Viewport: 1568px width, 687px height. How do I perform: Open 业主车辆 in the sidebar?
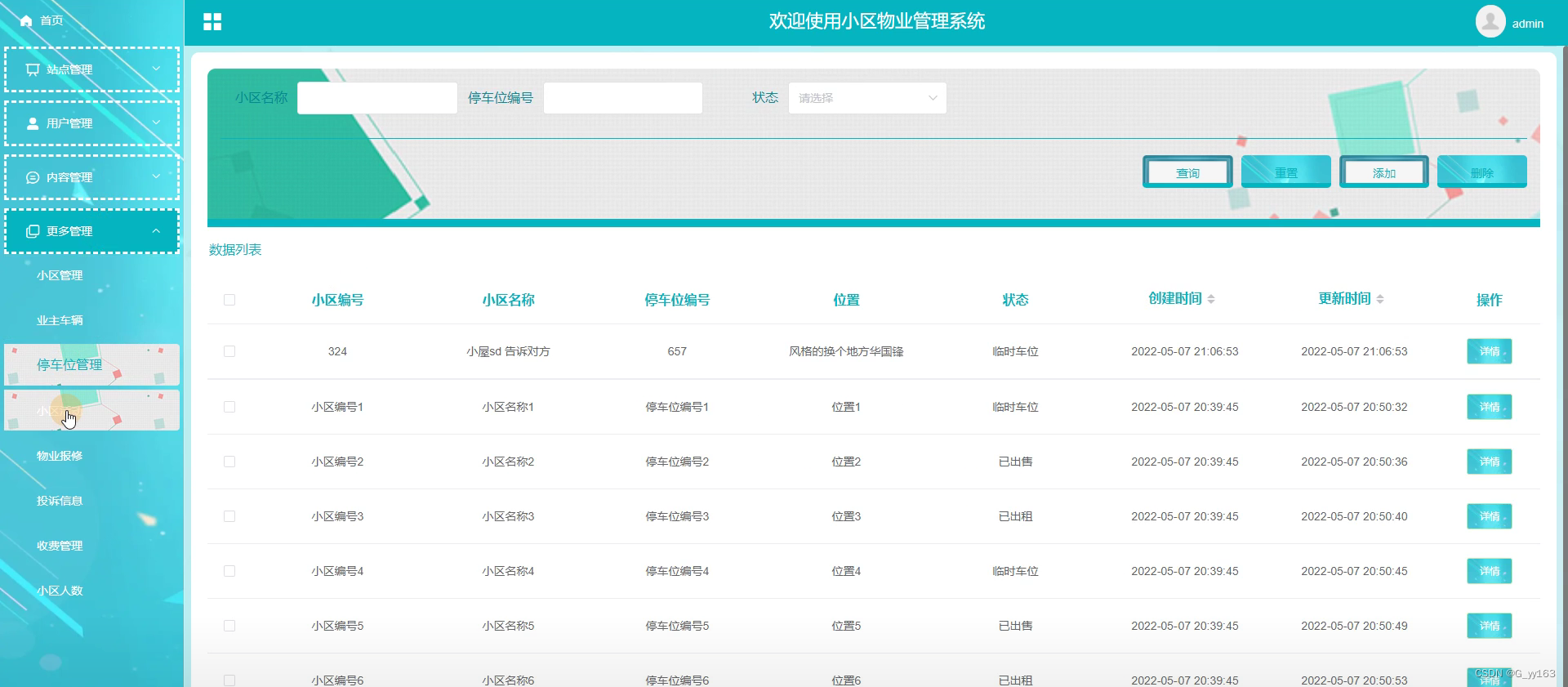(60, 320)
